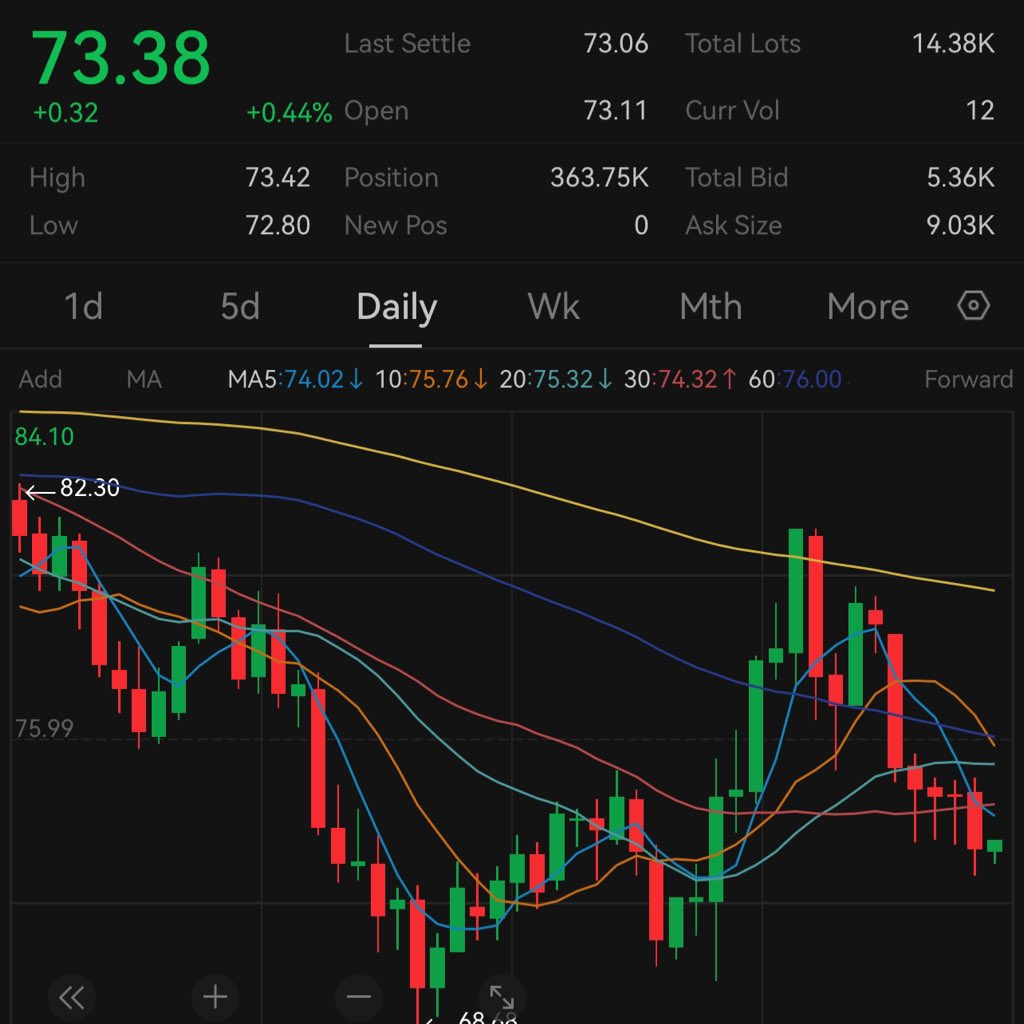Screen dimensions: 1024x1024
Task: Select the Mth chart tab
Action: pos(711,306)
